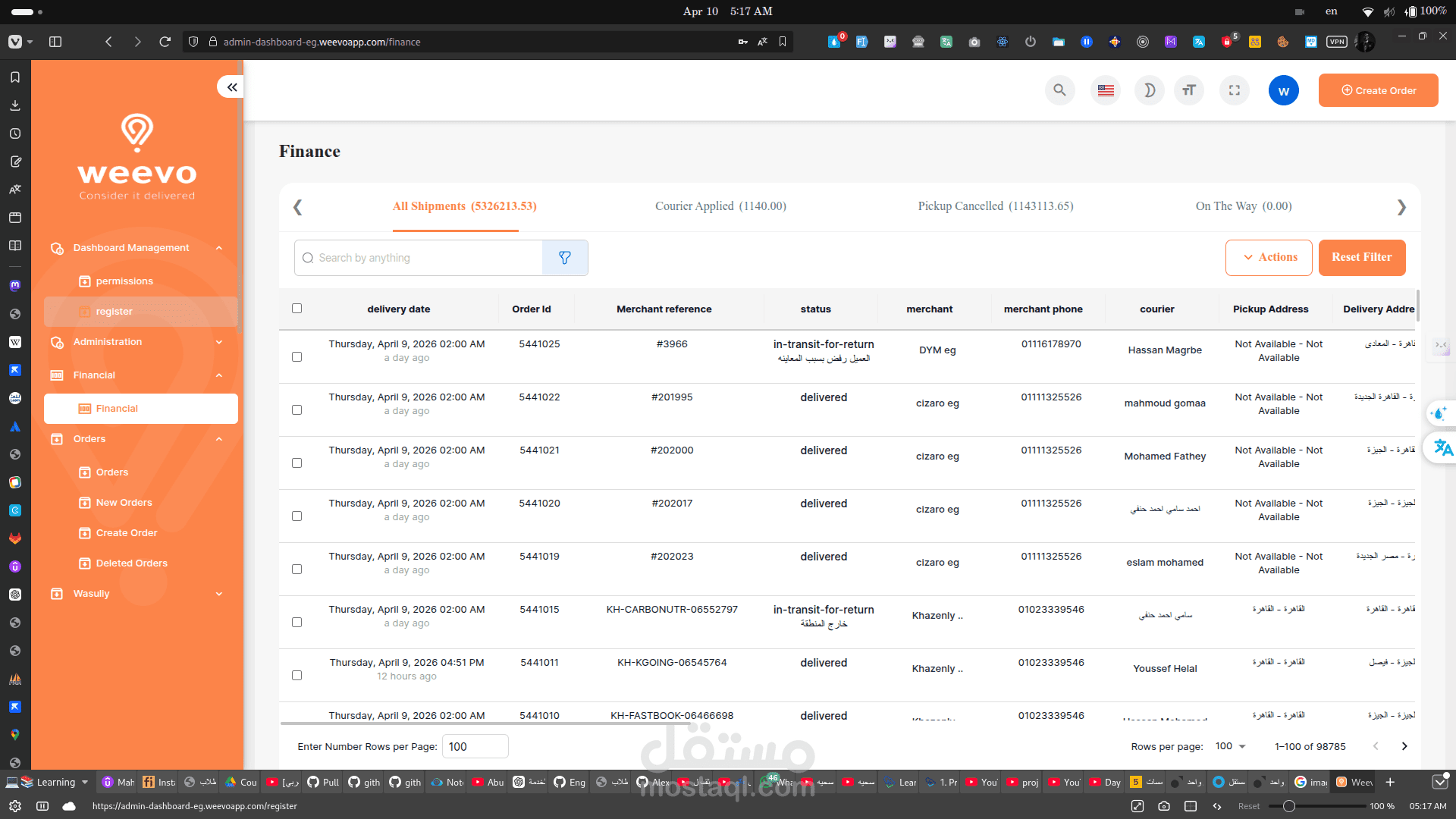This screenshot has width=1456, height=819.
Task: Click the fullscreen icon in header
Action: click(1234, 90)
